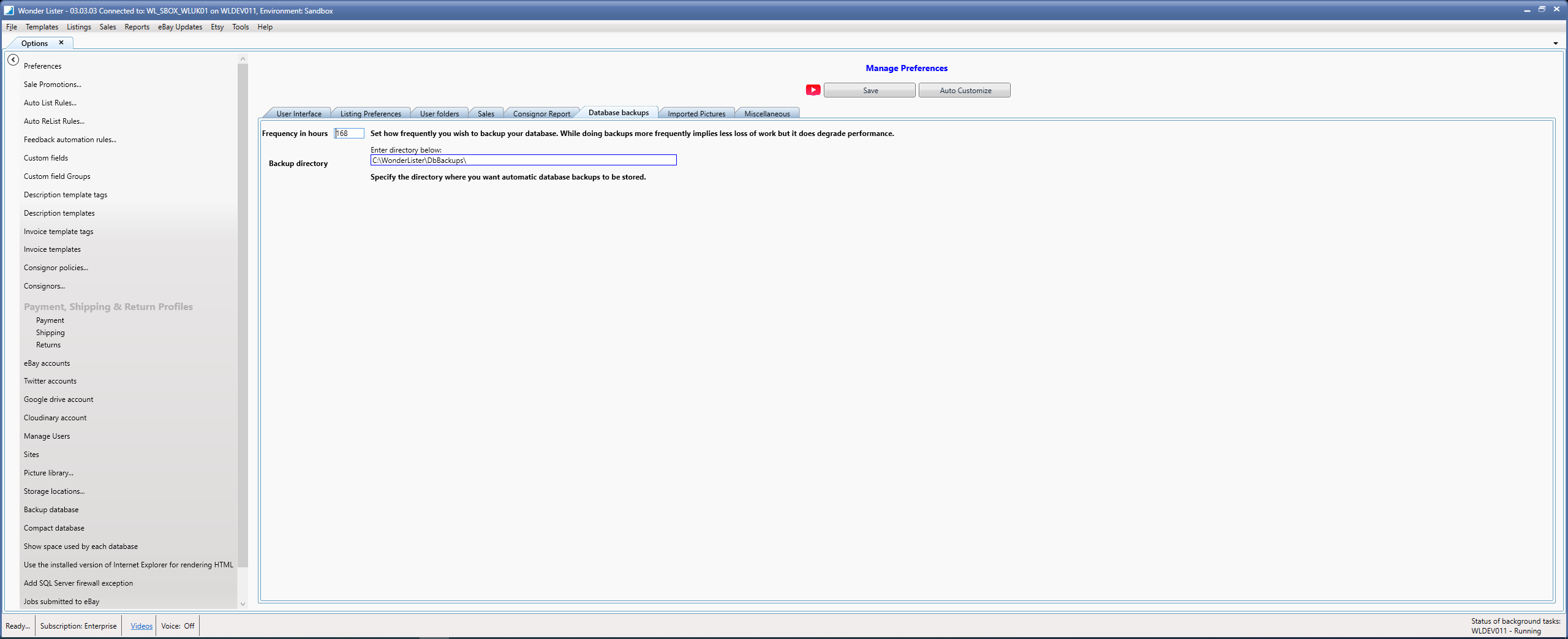Open the Tools menu
The image size is (1568, 639).
(x=241, y=27)
